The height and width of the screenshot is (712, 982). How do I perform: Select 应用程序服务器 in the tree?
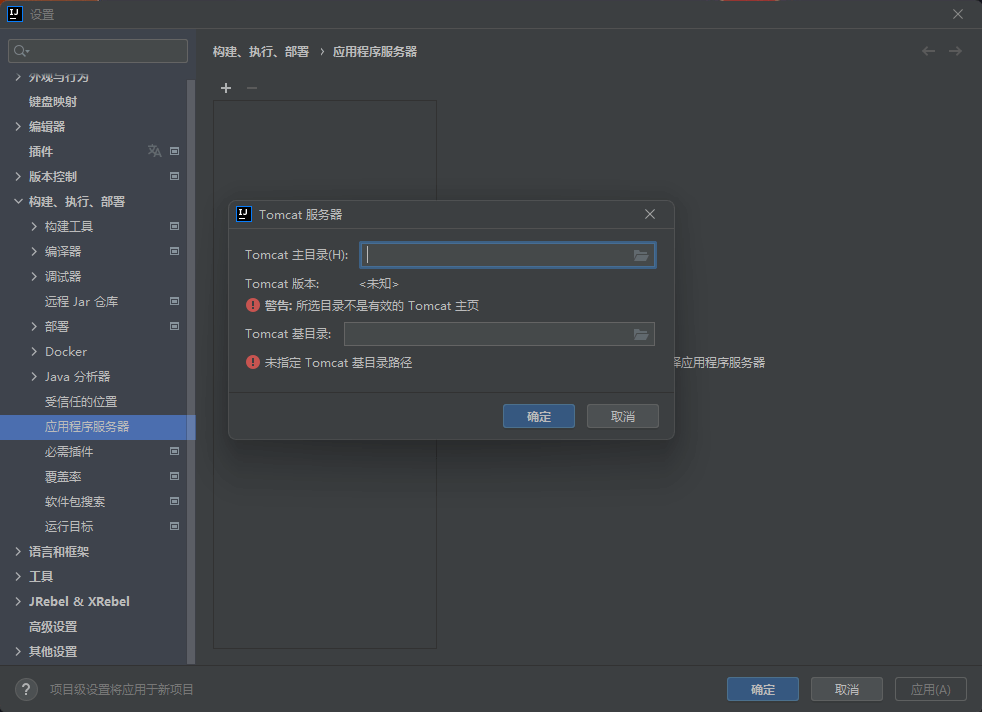point(98,426)
